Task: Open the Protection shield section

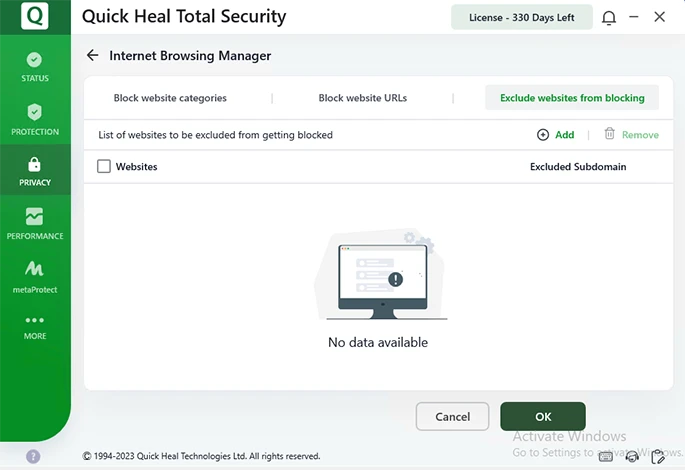Action: pos(35,118)
